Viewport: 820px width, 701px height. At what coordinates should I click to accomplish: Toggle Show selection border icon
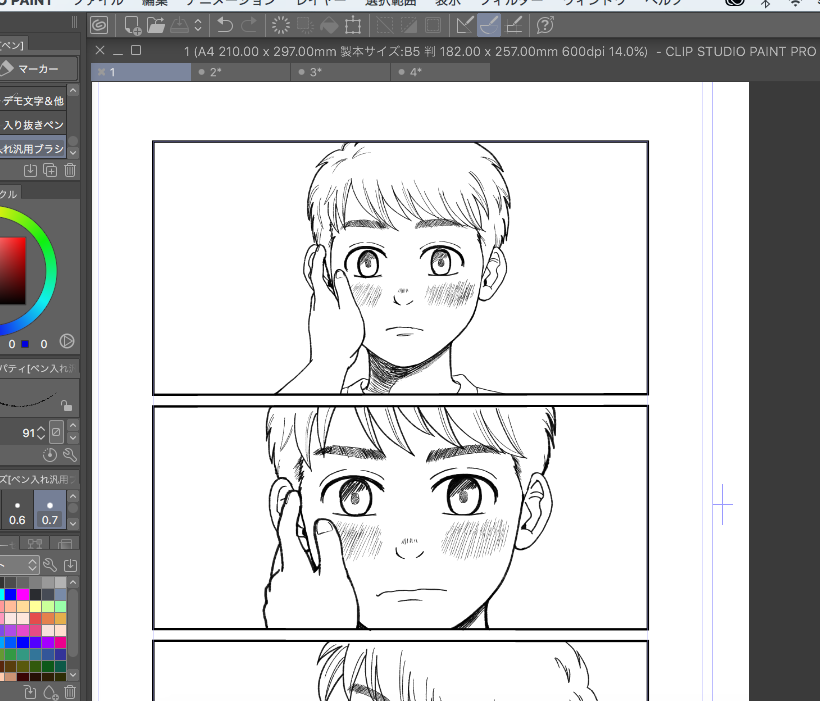click(x=433, y=25)
